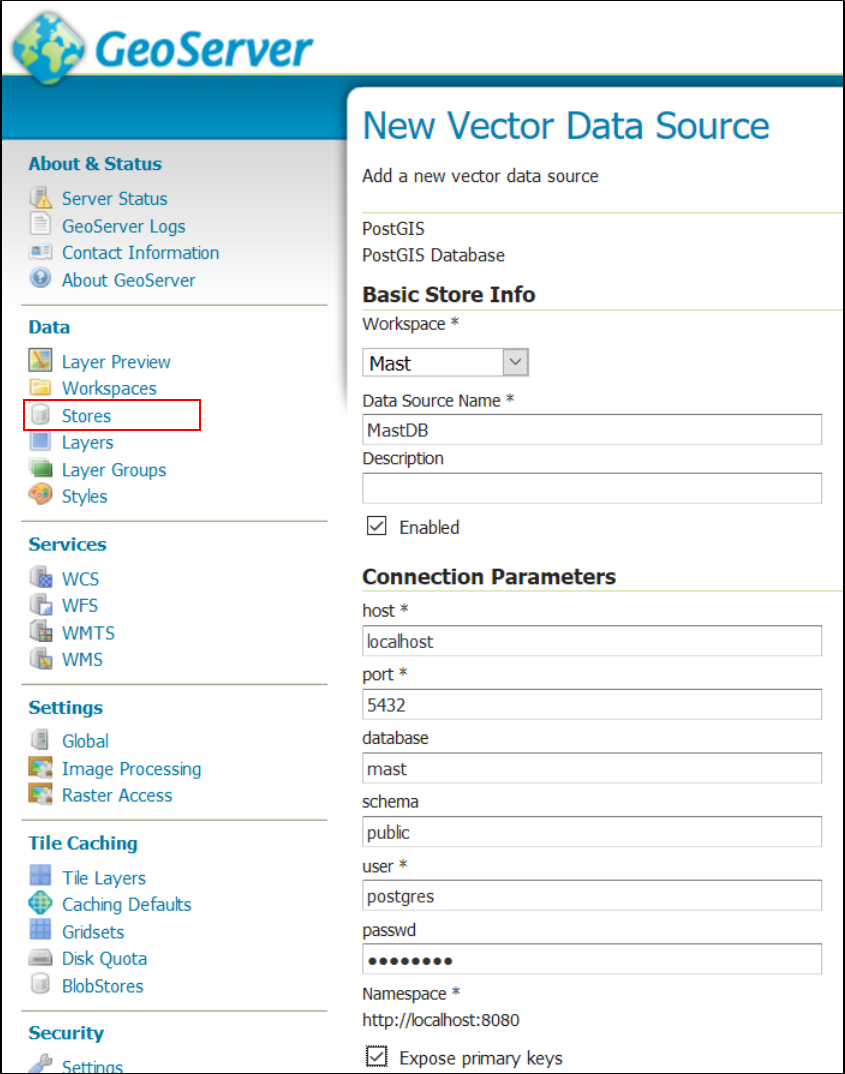
Task: Click the GeoServer Logs page icon
Action: (40, 226)
